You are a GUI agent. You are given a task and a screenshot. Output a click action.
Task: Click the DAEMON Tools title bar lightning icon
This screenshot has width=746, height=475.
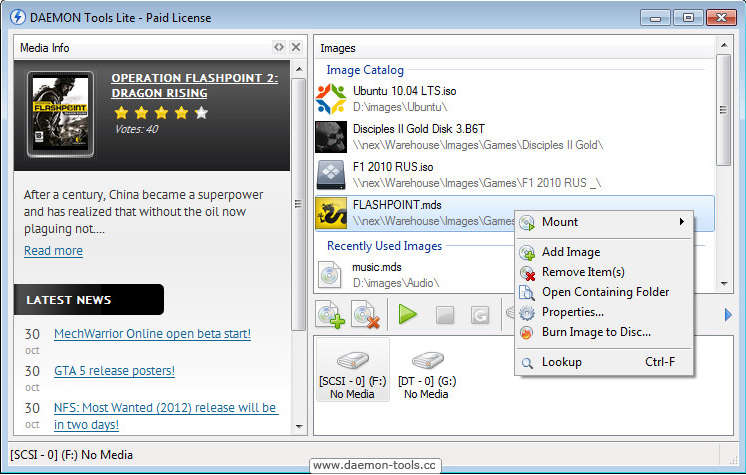point(18,17)
